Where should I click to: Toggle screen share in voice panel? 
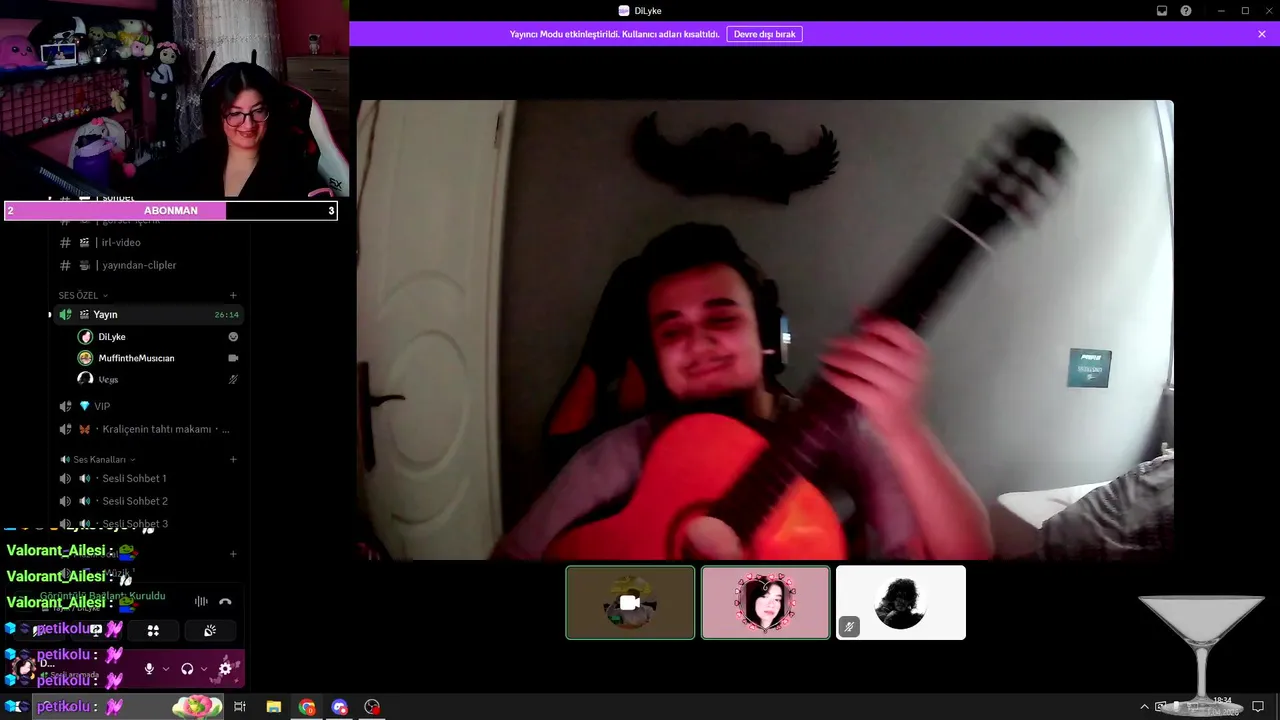tap(96, 630)
